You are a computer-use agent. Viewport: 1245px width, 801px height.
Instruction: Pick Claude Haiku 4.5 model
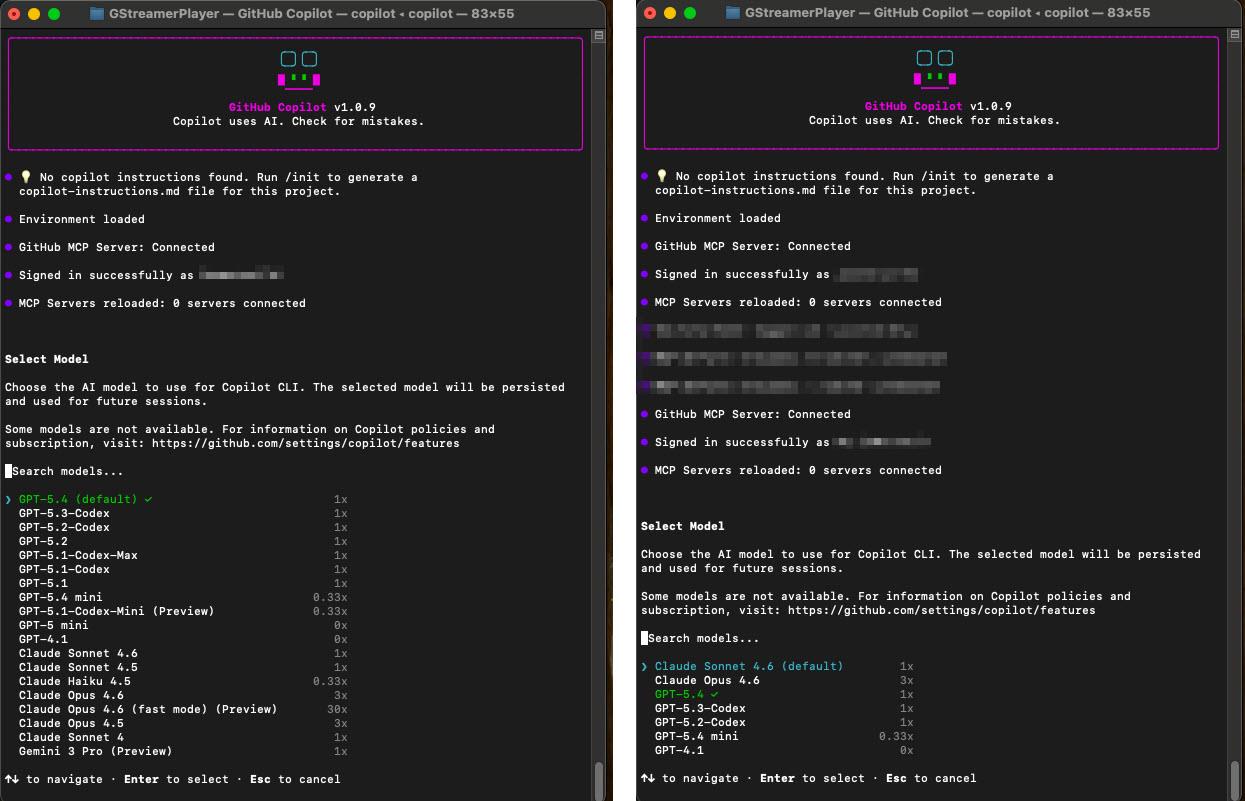click(x=74, y=681)
